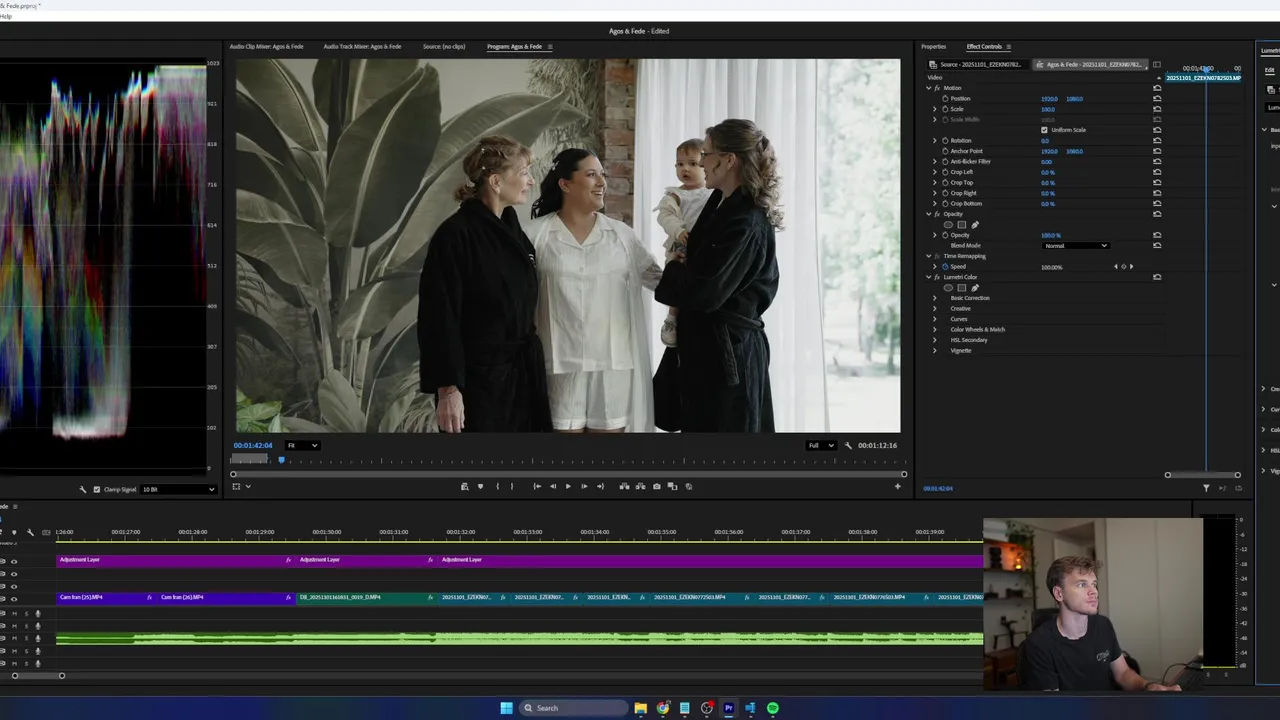Step forward one frame in Program monitor

pos(584,486)
